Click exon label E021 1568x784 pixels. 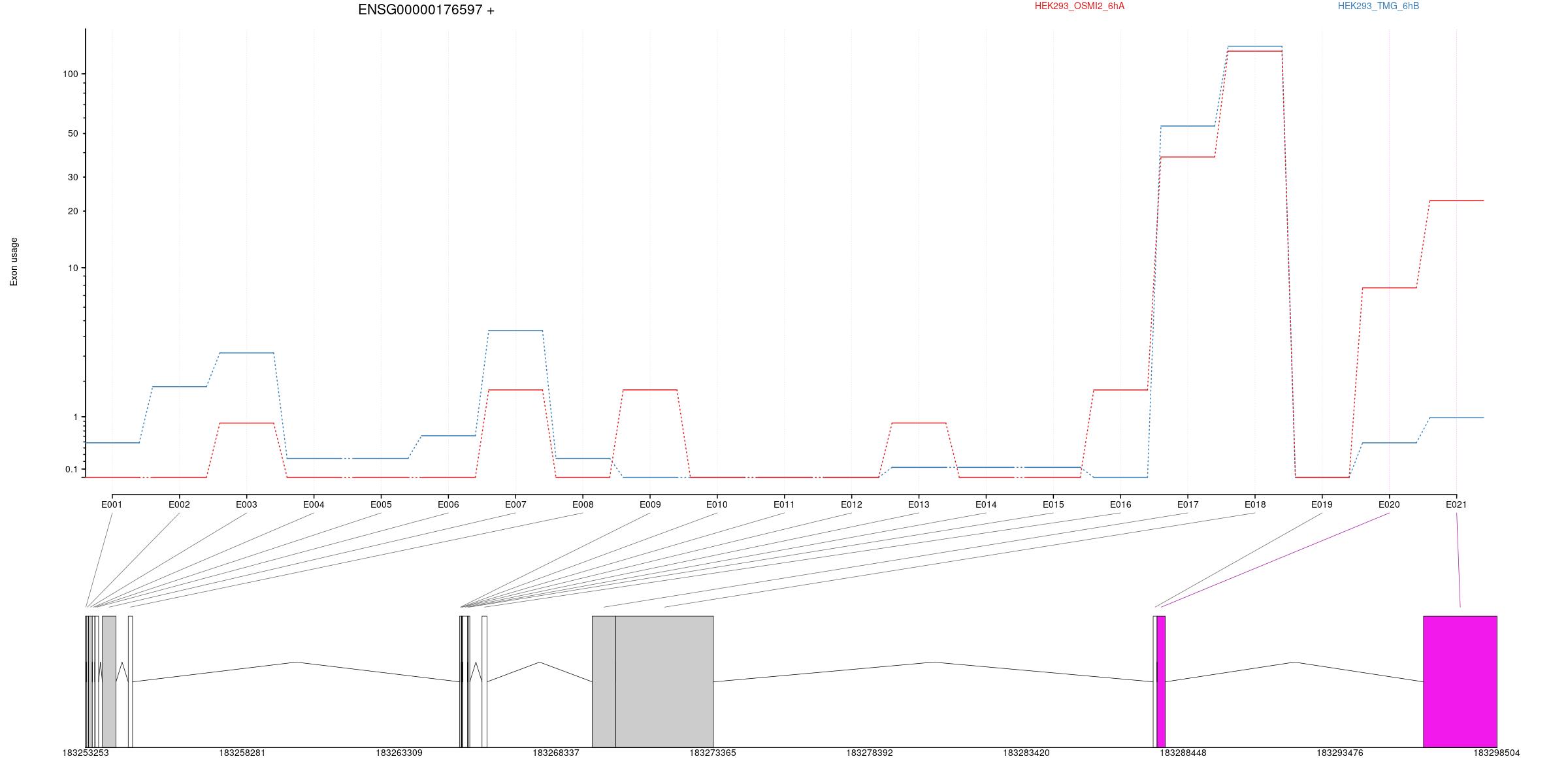pyautogui.click(x=1456, y=504)
